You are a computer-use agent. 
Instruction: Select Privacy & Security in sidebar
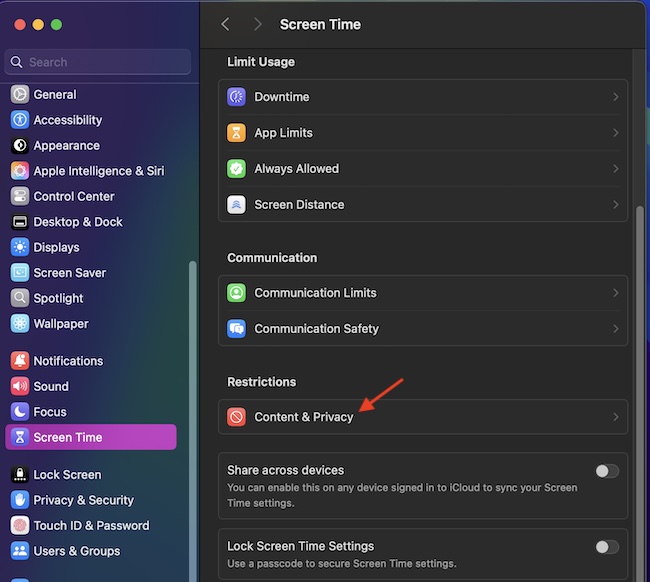[83, 500]
